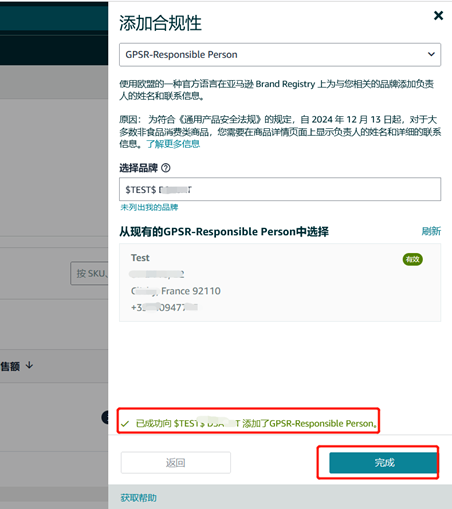This screenshot has width=452, height=509.
Task: Select the Test responsible person card
Action: [280, 282]
